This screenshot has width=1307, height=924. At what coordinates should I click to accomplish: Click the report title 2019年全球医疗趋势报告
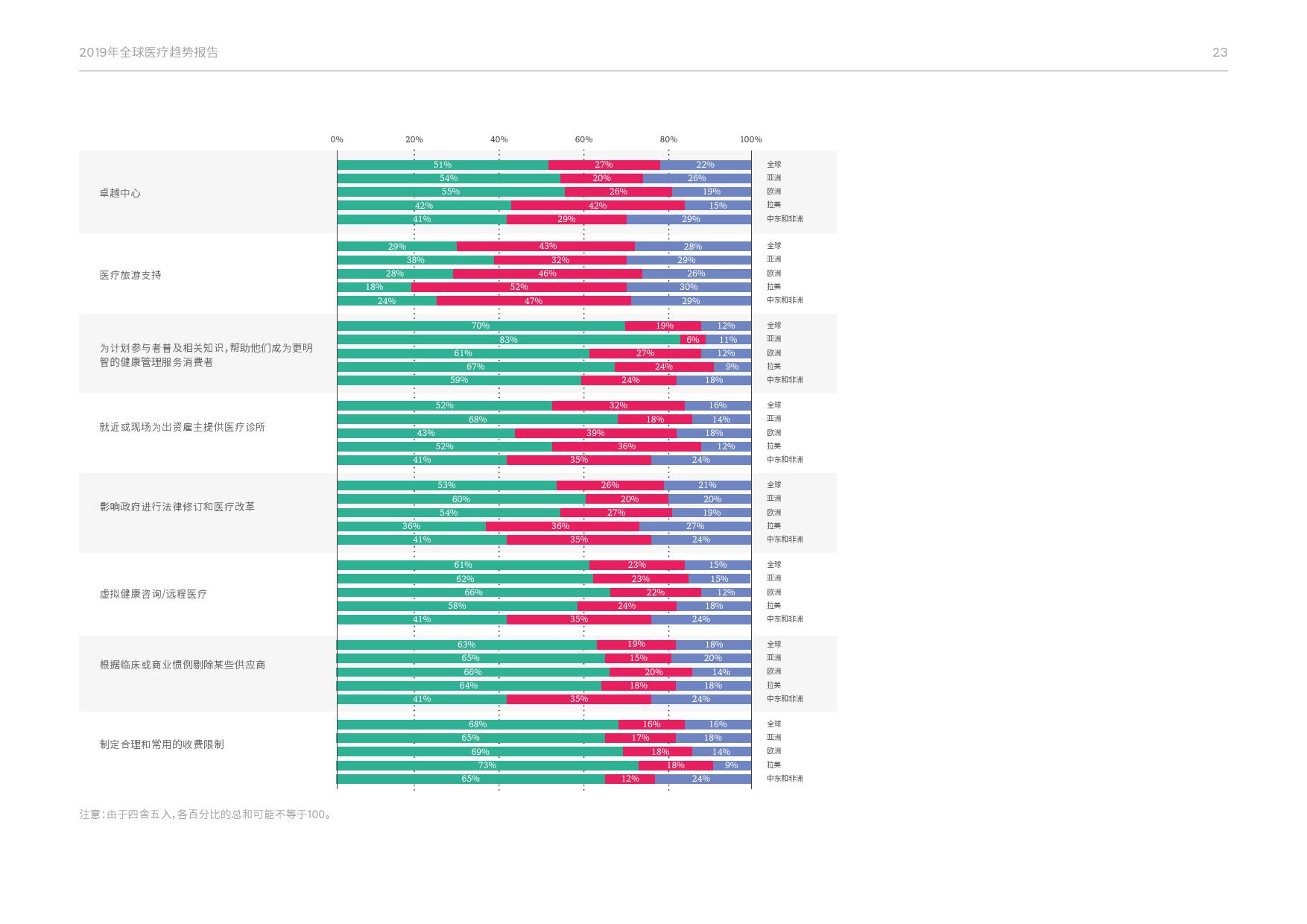click(x=148, y=53)
